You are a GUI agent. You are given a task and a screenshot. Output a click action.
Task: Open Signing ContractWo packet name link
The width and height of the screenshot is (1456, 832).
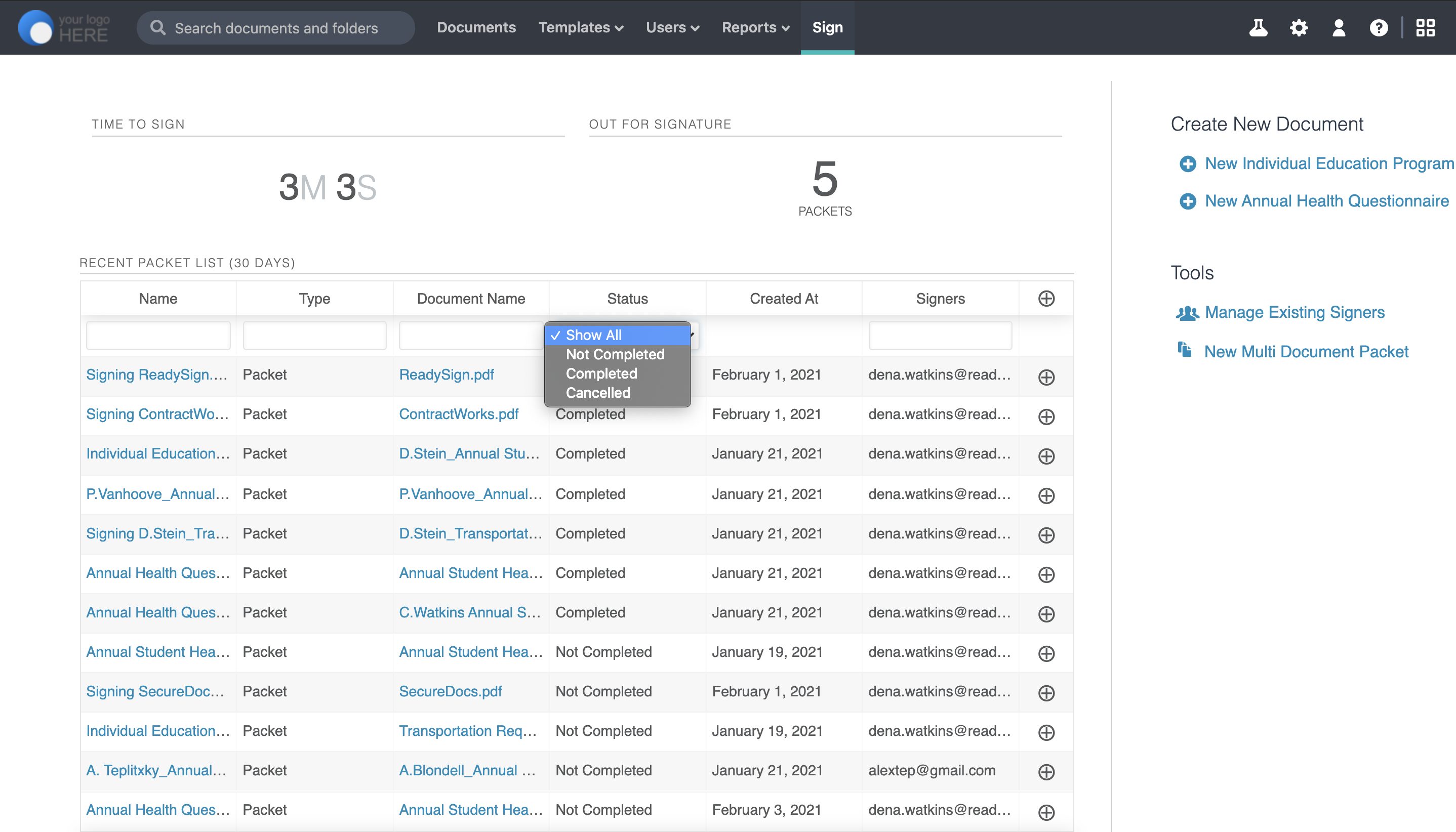[157, 414]
